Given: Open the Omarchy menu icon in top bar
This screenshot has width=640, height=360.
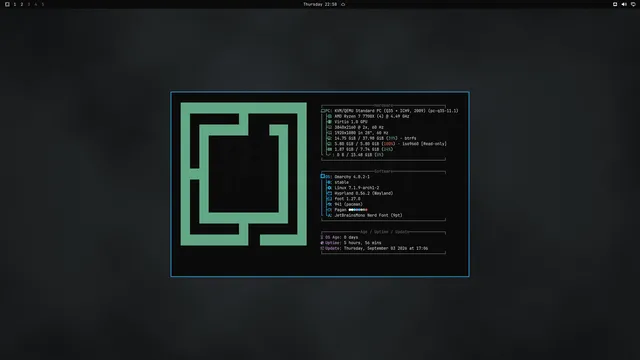Looking at the screenshot, I should tap(7, 4).
